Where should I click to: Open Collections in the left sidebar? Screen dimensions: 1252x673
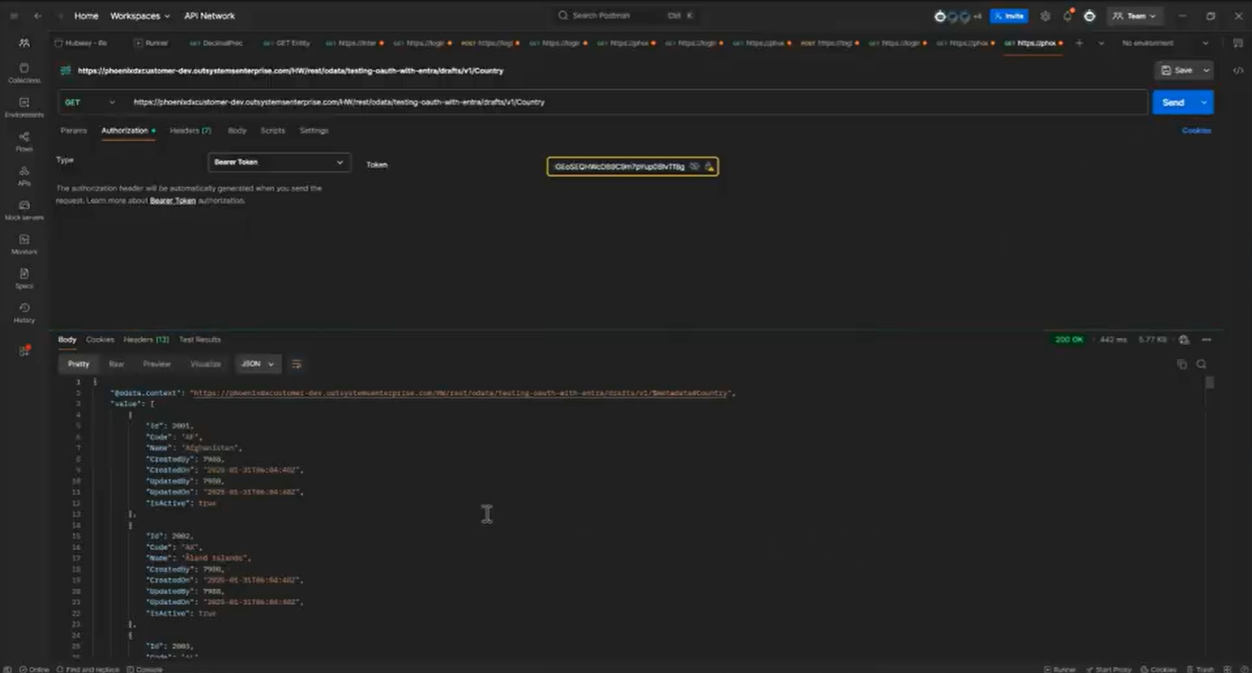pos(24,72)
